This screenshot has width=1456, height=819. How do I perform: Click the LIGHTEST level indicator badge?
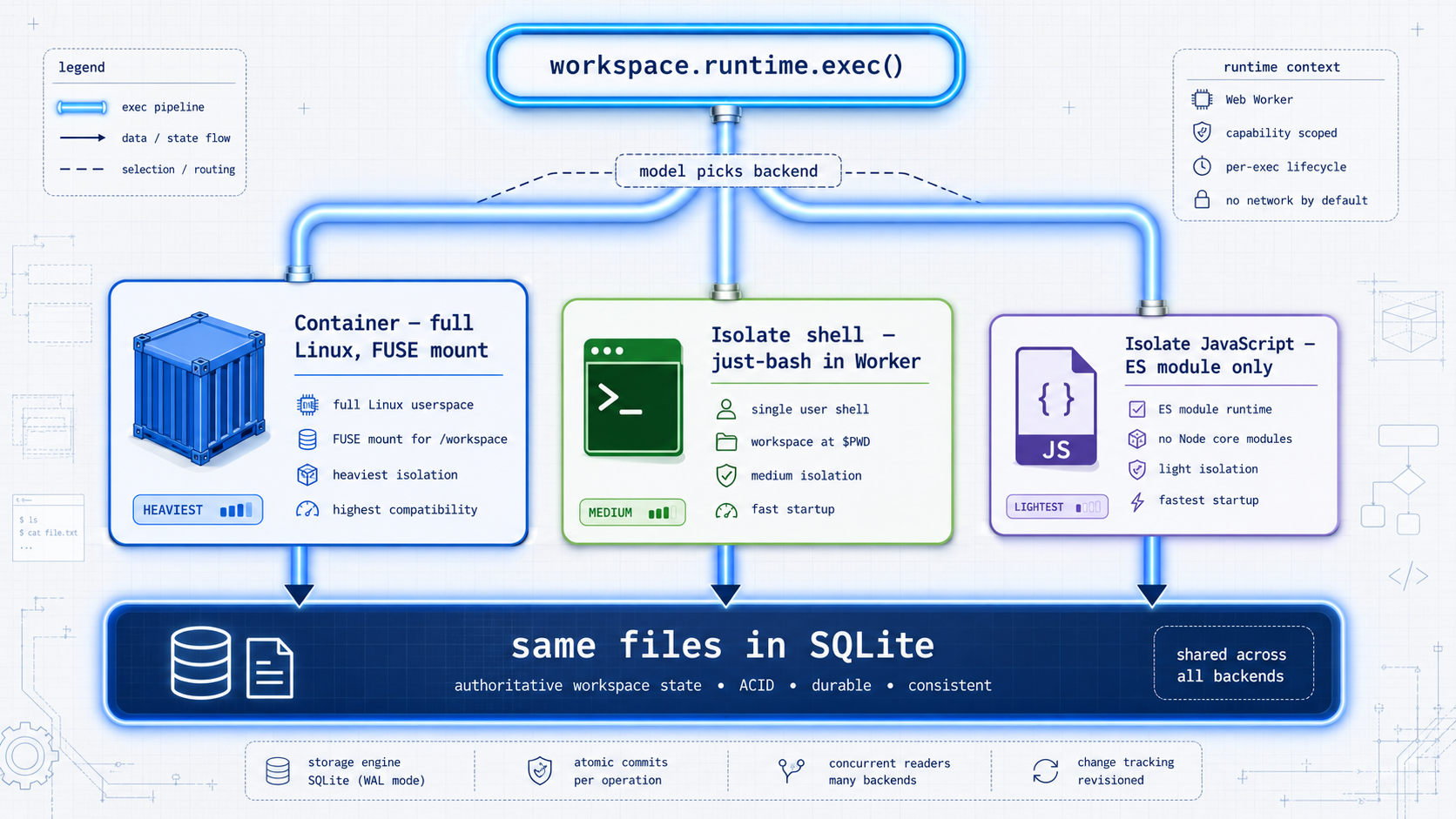point(1057,507)
